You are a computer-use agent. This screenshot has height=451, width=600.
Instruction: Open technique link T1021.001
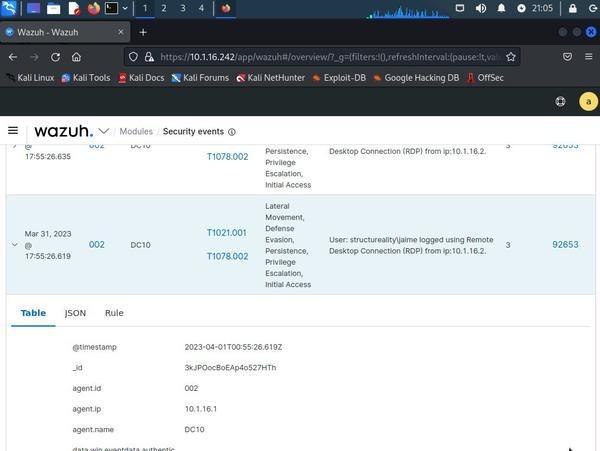point(227,233)
